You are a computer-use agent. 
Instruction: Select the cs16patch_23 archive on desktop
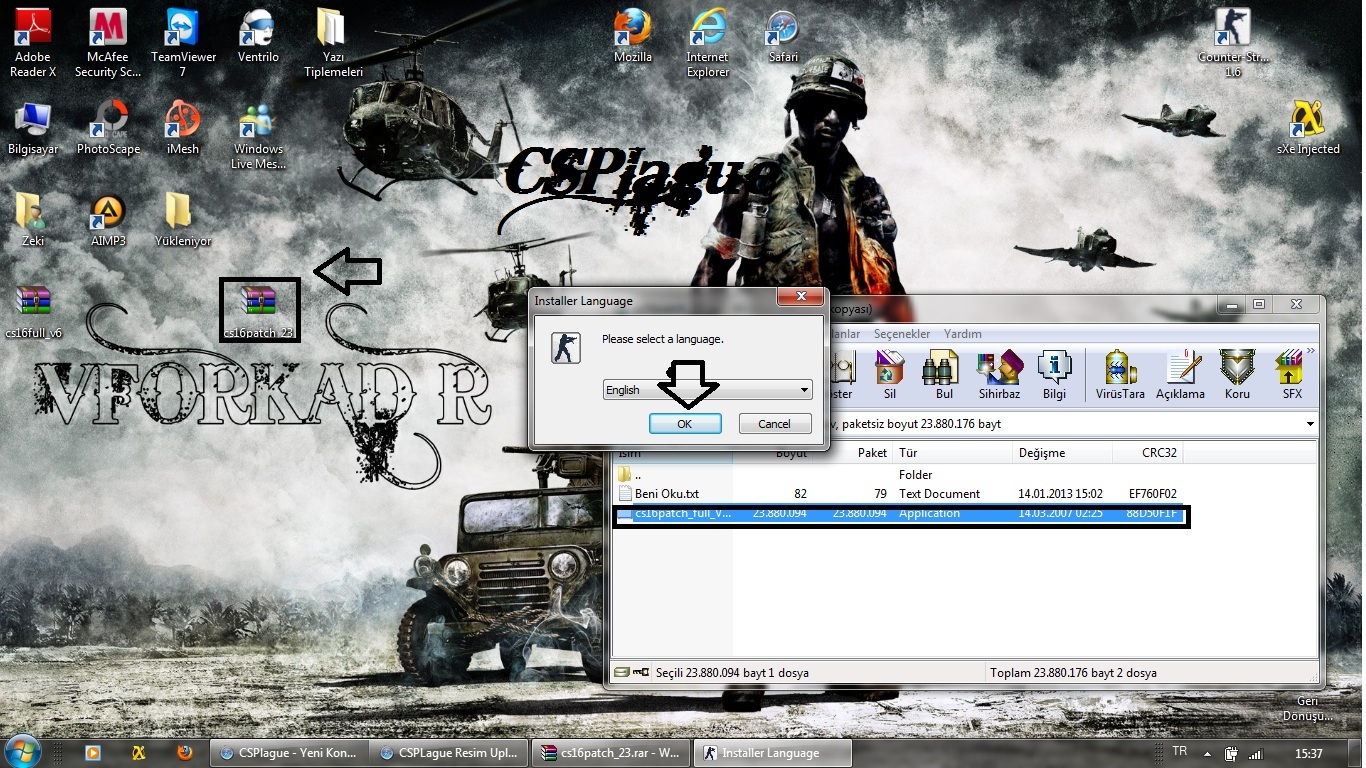point(259,309)
